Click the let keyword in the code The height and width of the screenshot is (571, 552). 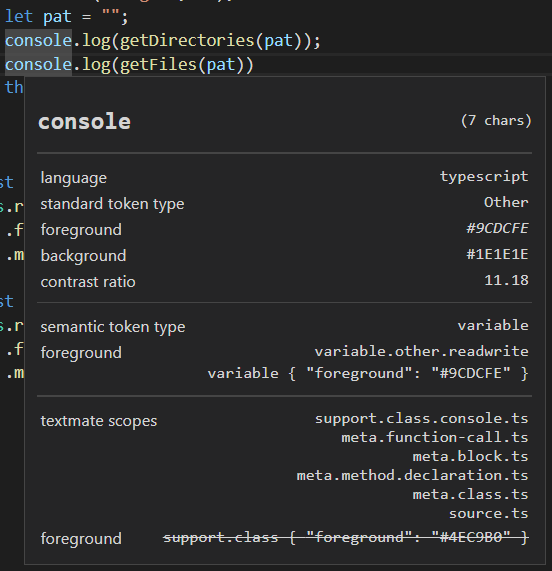(x=19, y=17)
